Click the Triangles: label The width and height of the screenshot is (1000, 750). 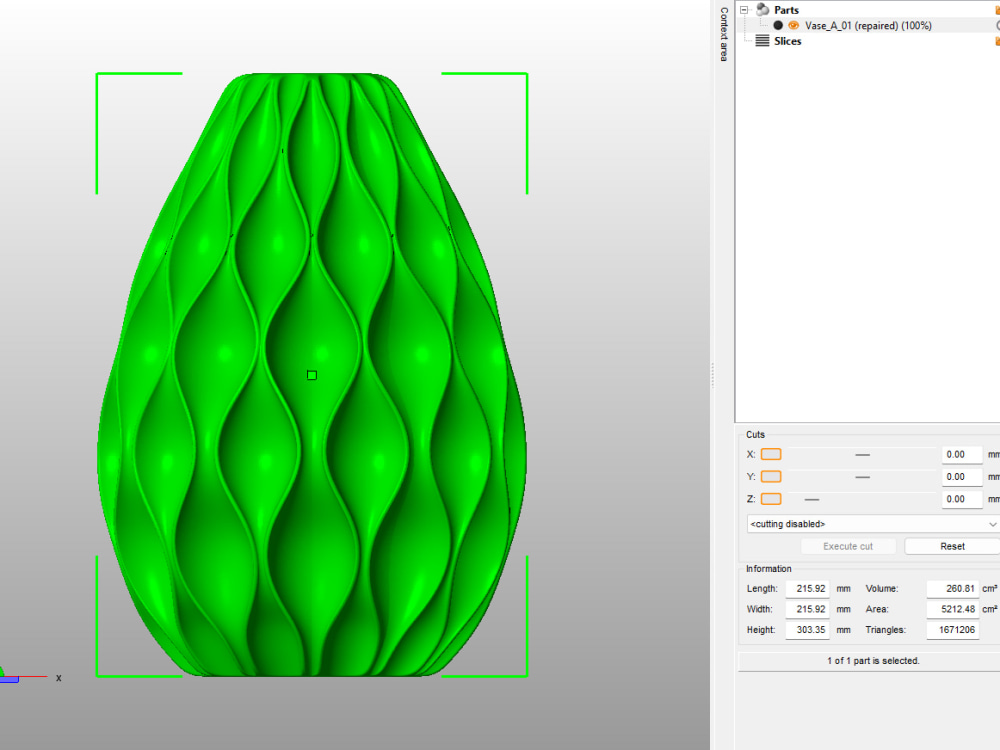(x=885, y=630)
